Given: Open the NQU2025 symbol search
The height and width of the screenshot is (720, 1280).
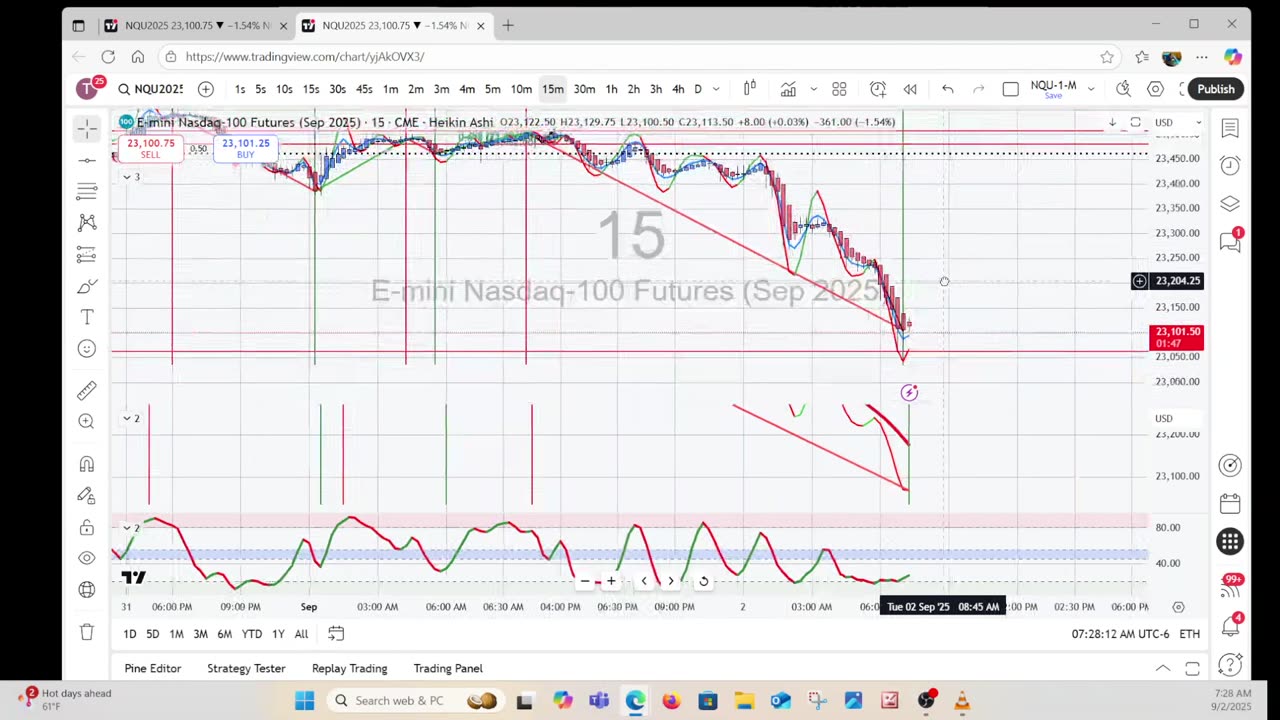Looking at the screenshot, I should click(150, 89).
